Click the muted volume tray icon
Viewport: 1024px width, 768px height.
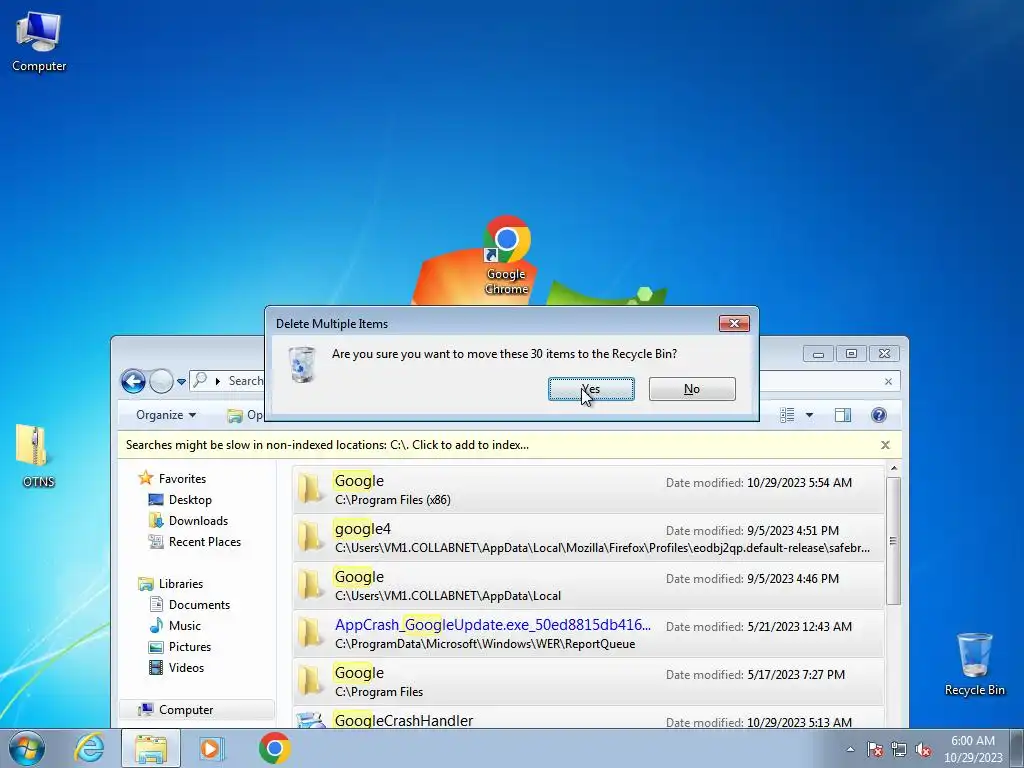pyautogui.click(x=923, y=749)
